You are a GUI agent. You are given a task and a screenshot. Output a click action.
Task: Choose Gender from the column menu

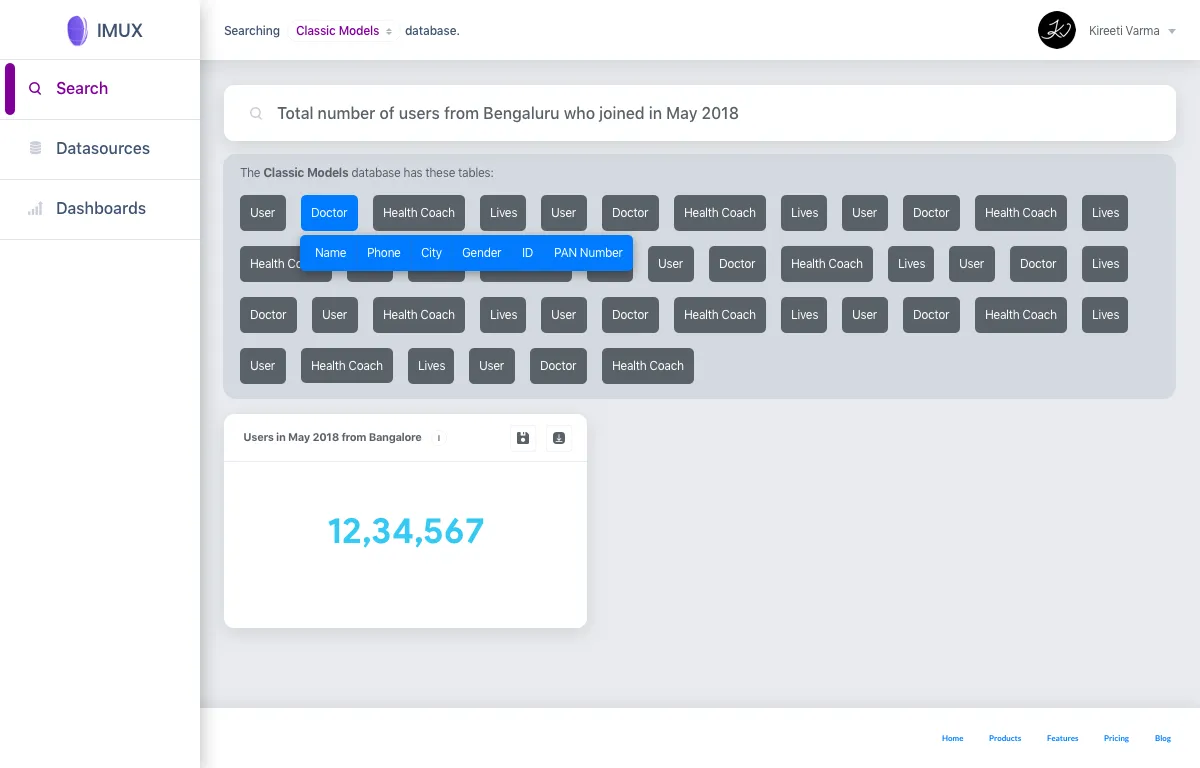(x=481, y=253)
